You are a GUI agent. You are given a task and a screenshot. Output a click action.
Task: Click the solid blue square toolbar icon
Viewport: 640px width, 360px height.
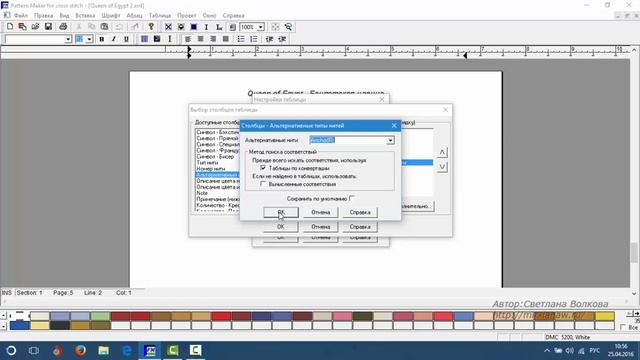point(194,27)
